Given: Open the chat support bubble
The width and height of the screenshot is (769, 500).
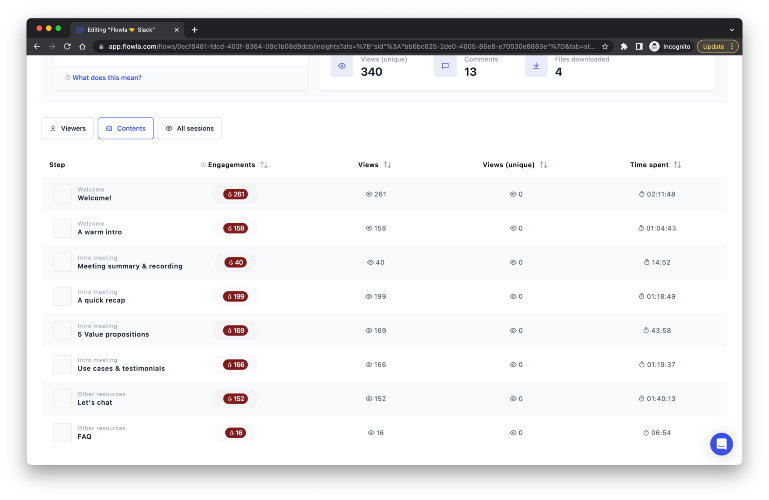Looking at the screenshot, I should pyautogui.click(x=721, y=444).
